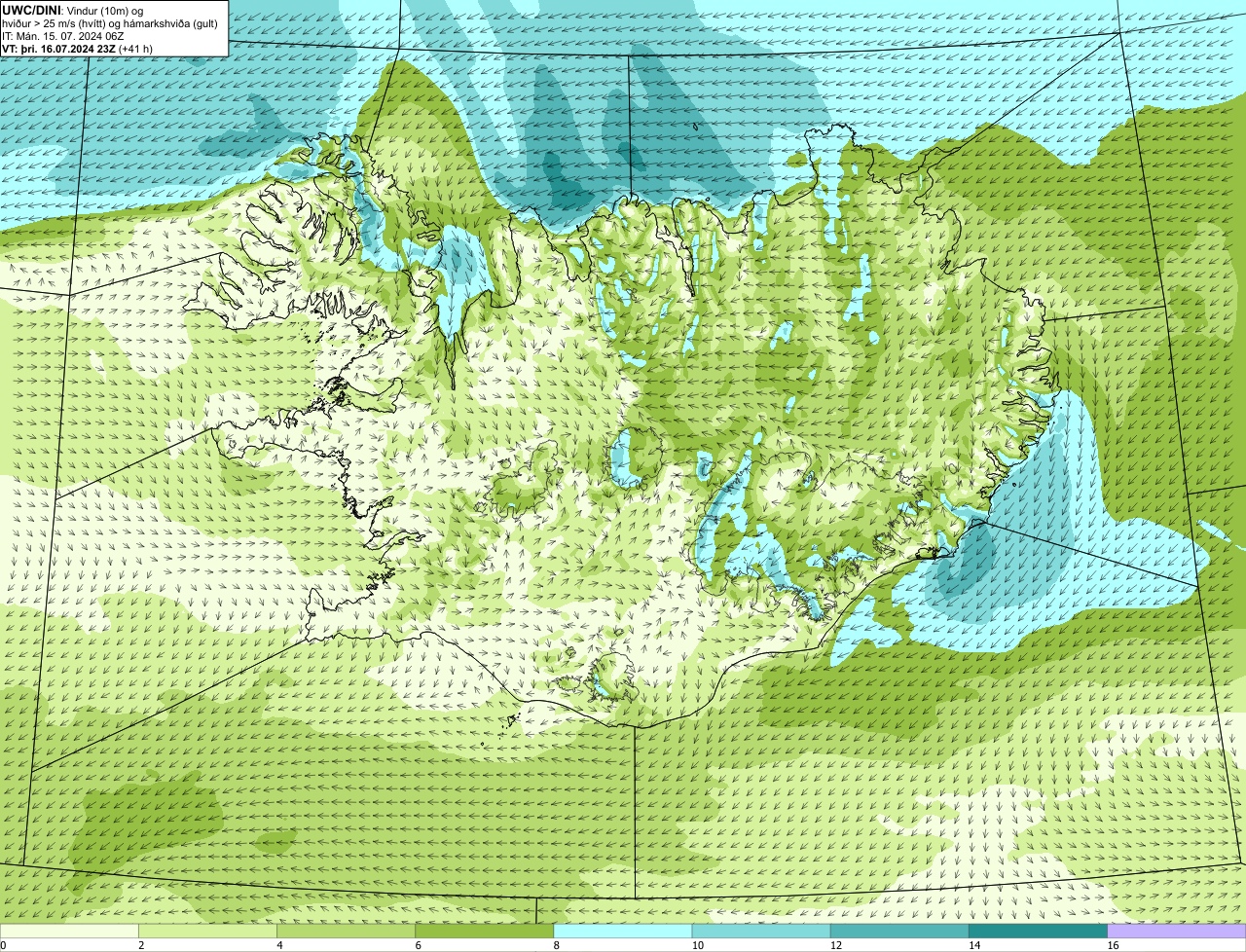Click the legend scale label '14'
Image resolution: width=1246 pixels, height=952 pixels.
coord(974,945)
